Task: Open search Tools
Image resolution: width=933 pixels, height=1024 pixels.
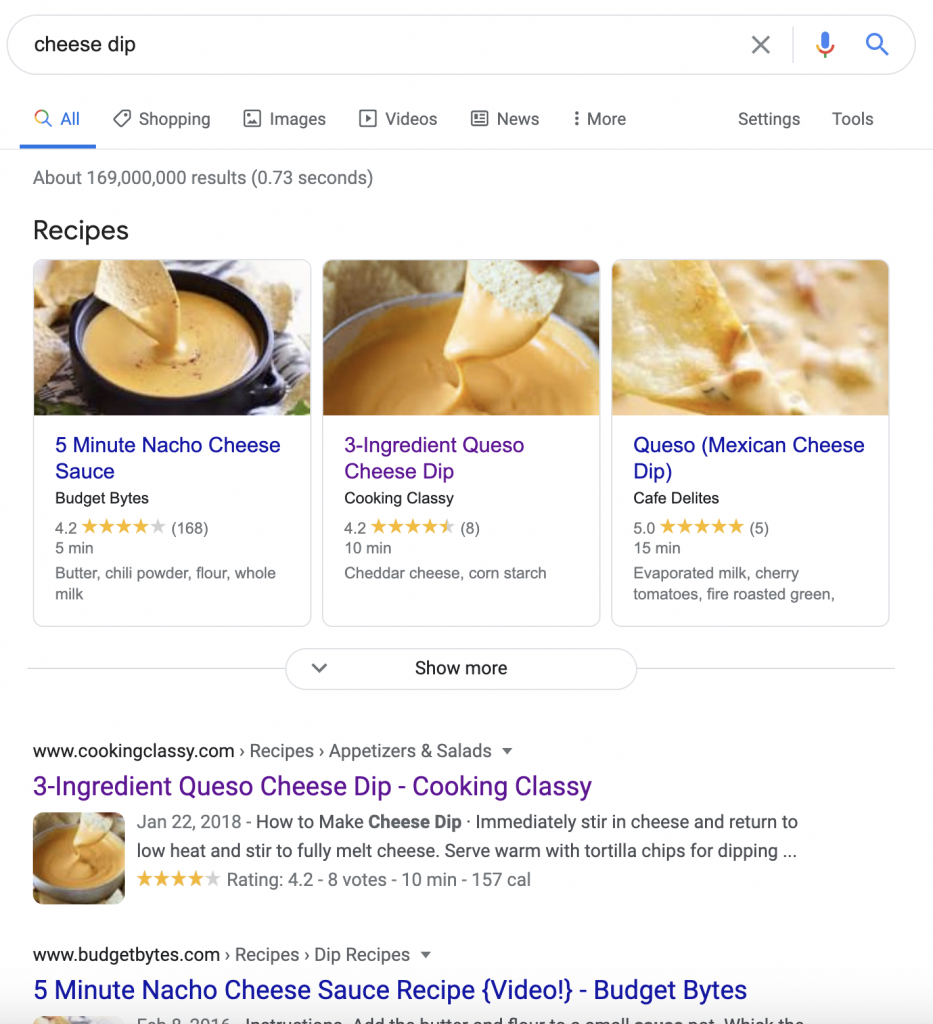Action: pyautogui.click(x=852, y=119)
